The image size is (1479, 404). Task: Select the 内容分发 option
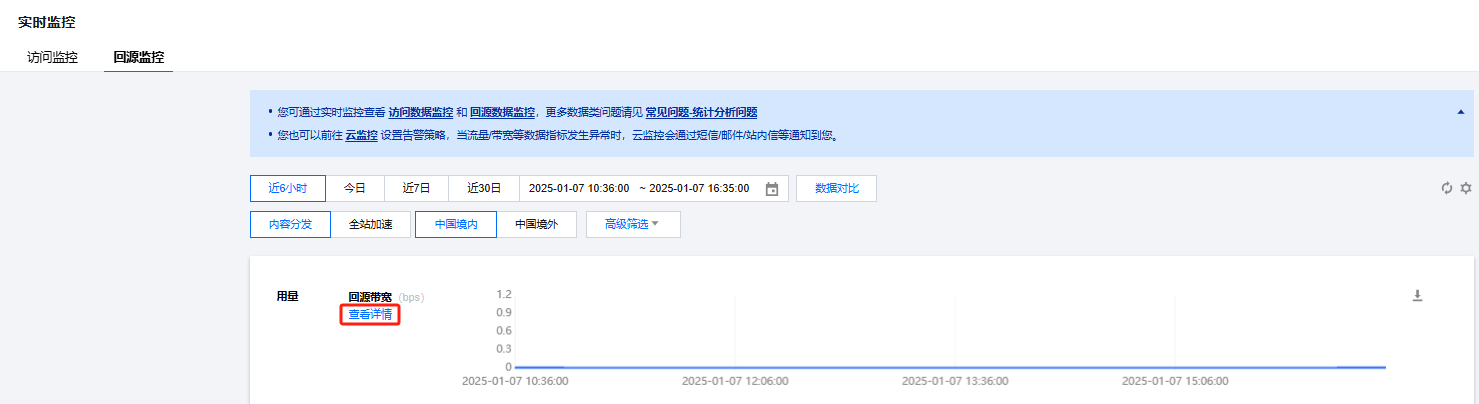(290, 224)
